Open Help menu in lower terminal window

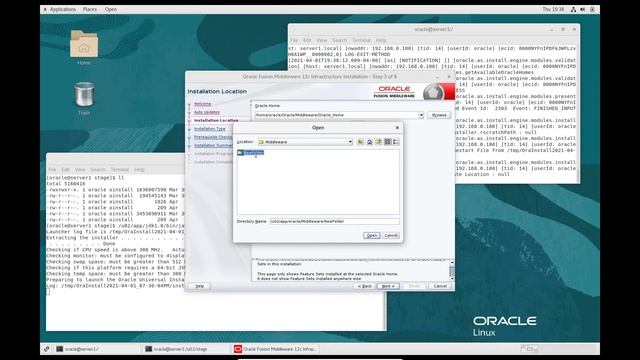click(140, 169)
